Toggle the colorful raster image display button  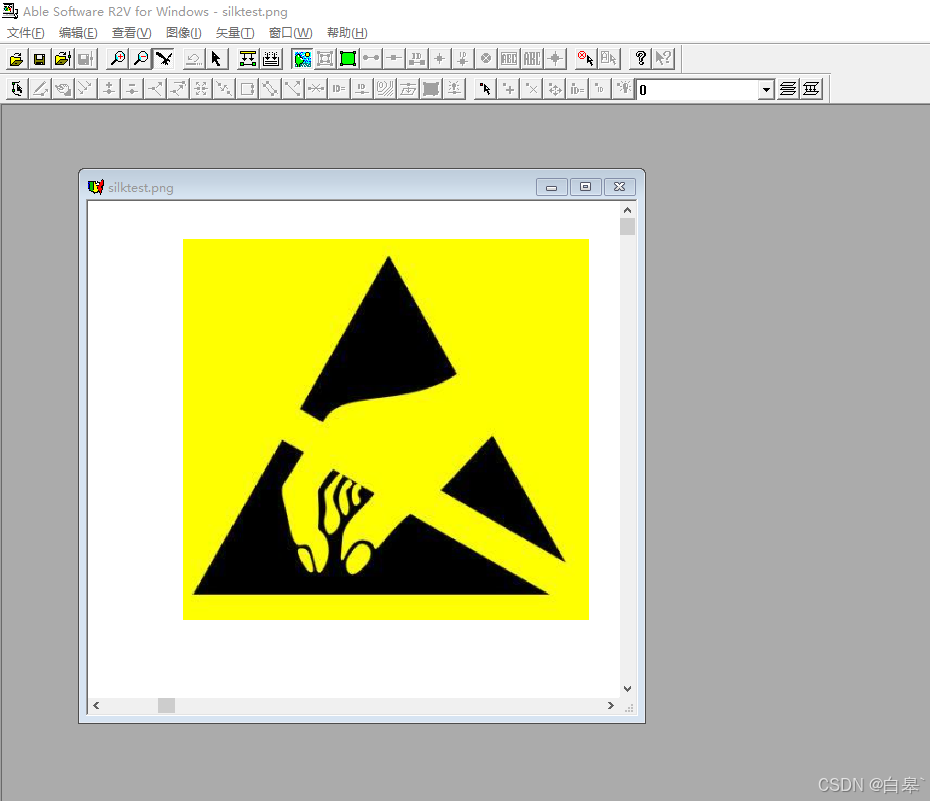click(x=302, y=59)
